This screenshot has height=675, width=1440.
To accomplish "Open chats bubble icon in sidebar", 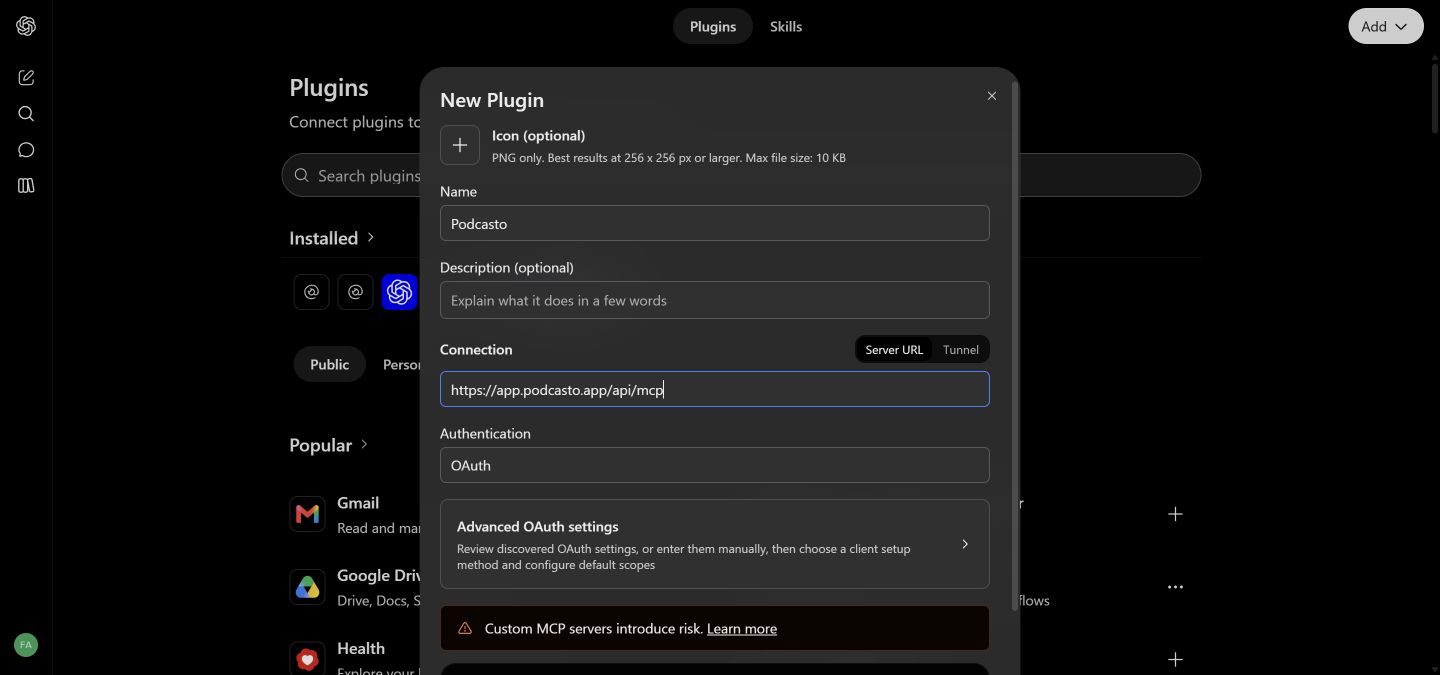I will coord(26,150).
